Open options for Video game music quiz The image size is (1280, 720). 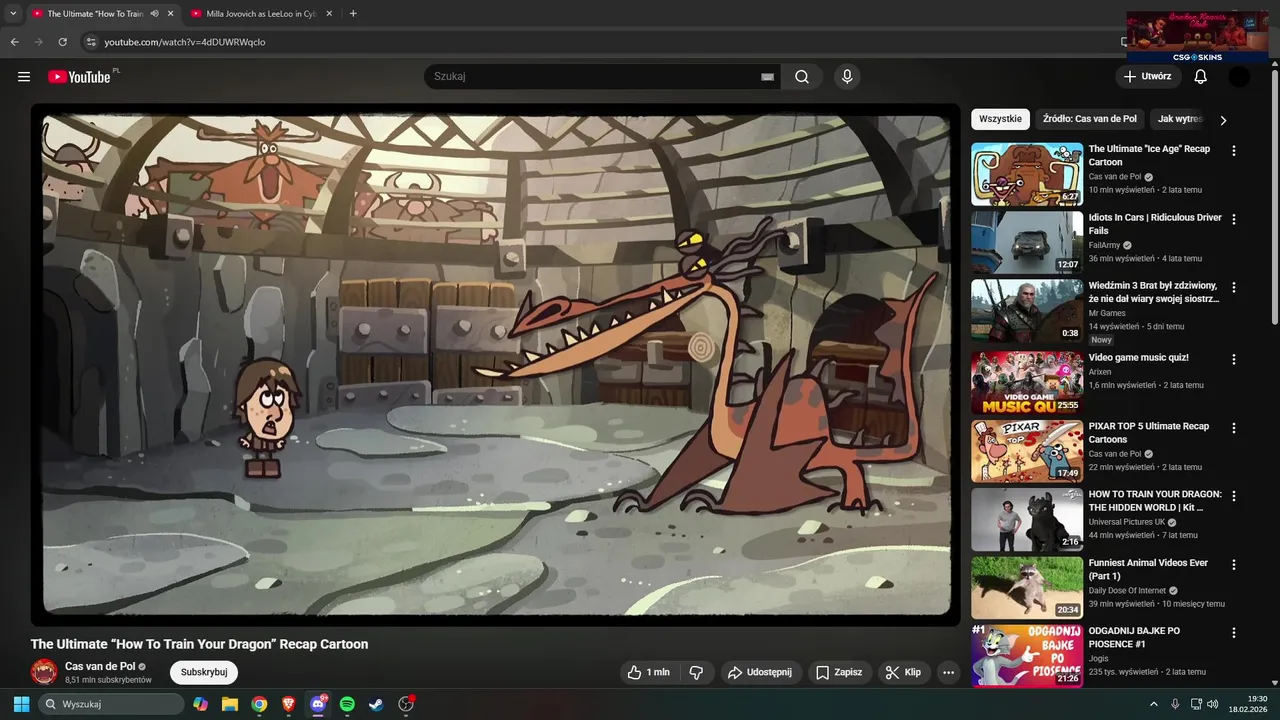pyautogui.click(x=1233, y=359)
